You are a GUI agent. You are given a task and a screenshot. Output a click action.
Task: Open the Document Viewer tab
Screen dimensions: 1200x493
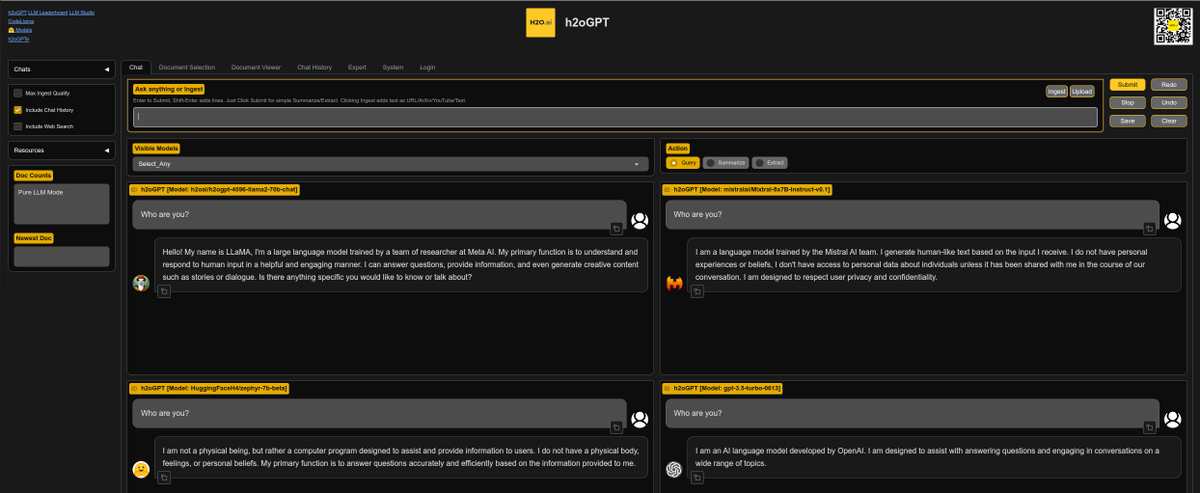tap(256, 67)
